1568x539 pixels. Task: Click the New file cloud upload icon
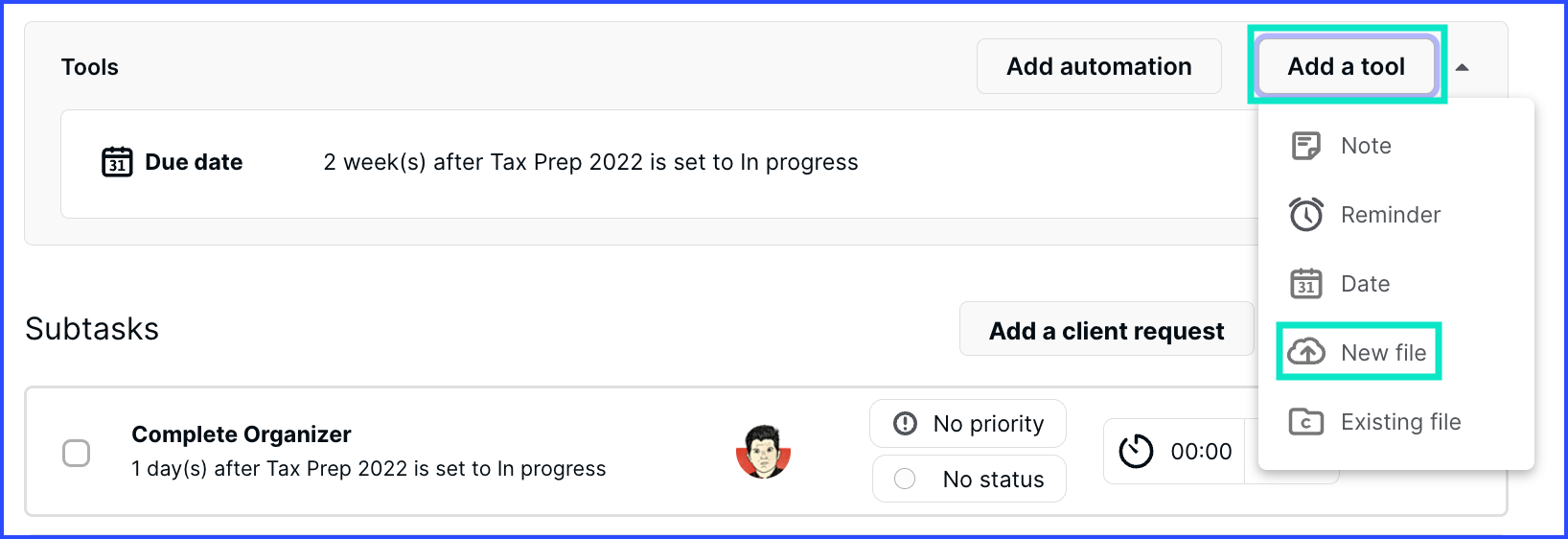(1305, 352)
